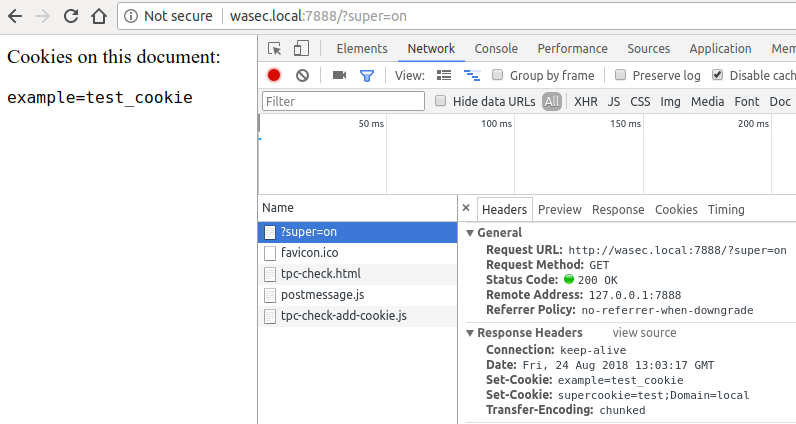Clear the network log

tap(302, 75)
